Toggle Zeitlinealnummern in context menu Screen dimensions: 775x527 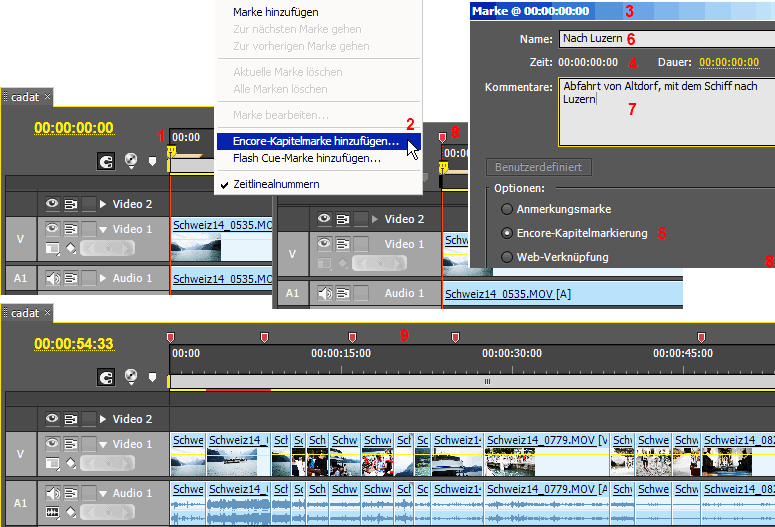click(x=319, y=184)
